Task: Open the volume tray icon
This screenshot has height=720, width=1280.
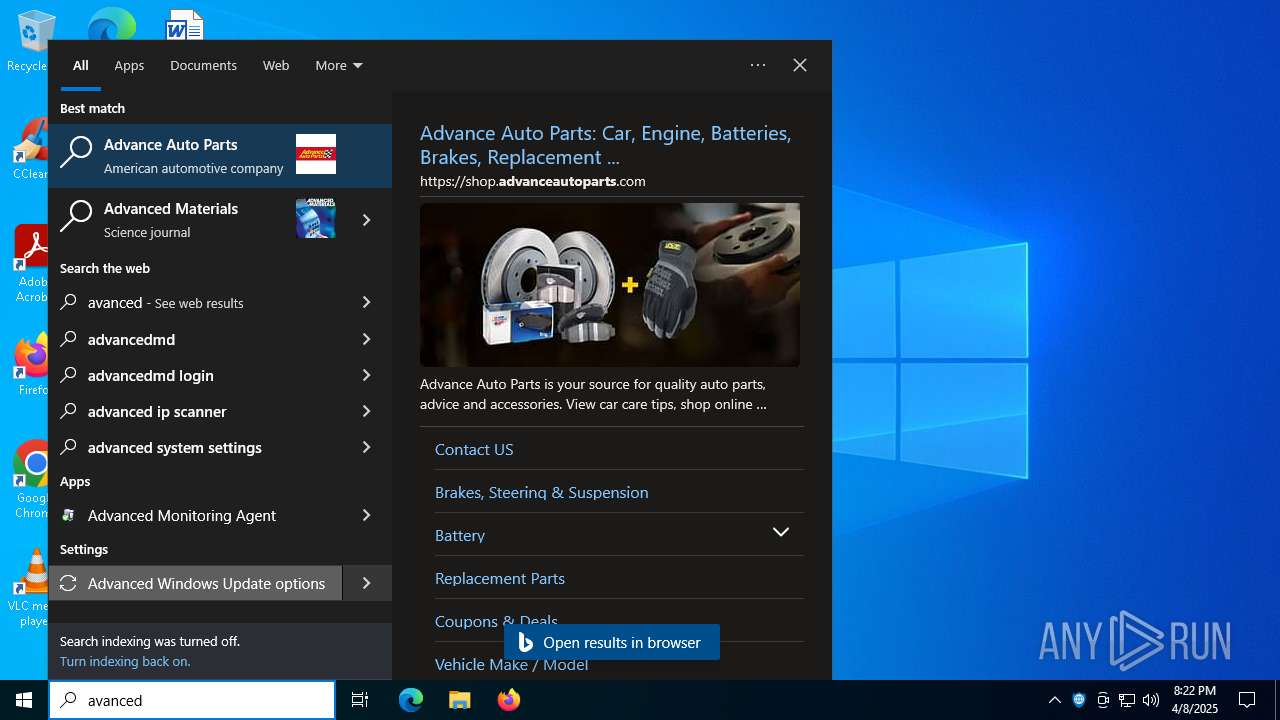Action: tap(1151, 700)
